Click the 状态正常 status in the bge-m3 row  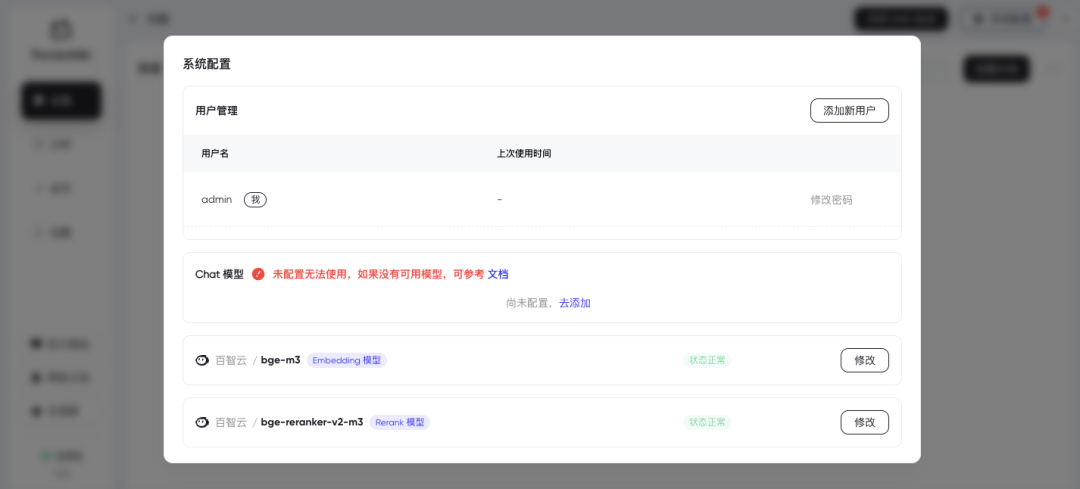click(707, 360)
